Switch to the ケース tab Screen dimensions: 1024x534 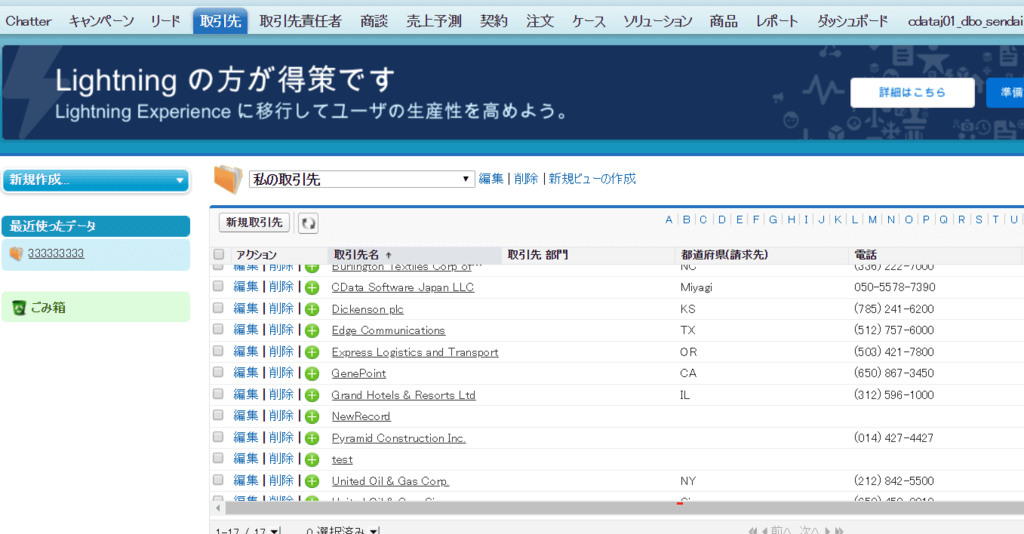point(588,21)
